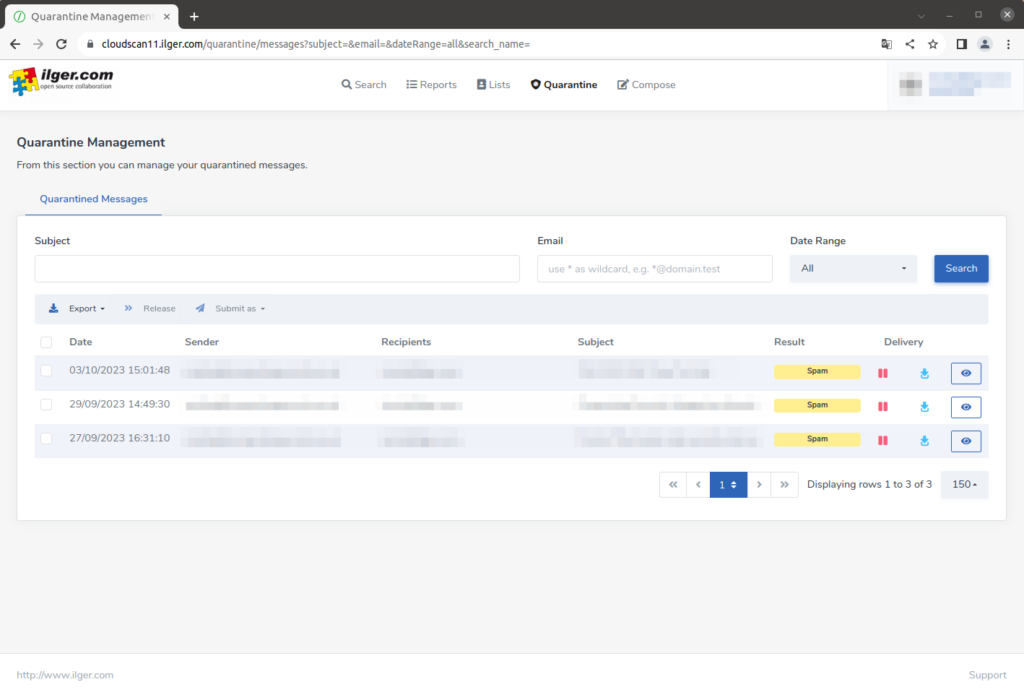Open the Export dropdown menu
The height and width of the screenshot is (695, 1024).
[x=77, y=308]
